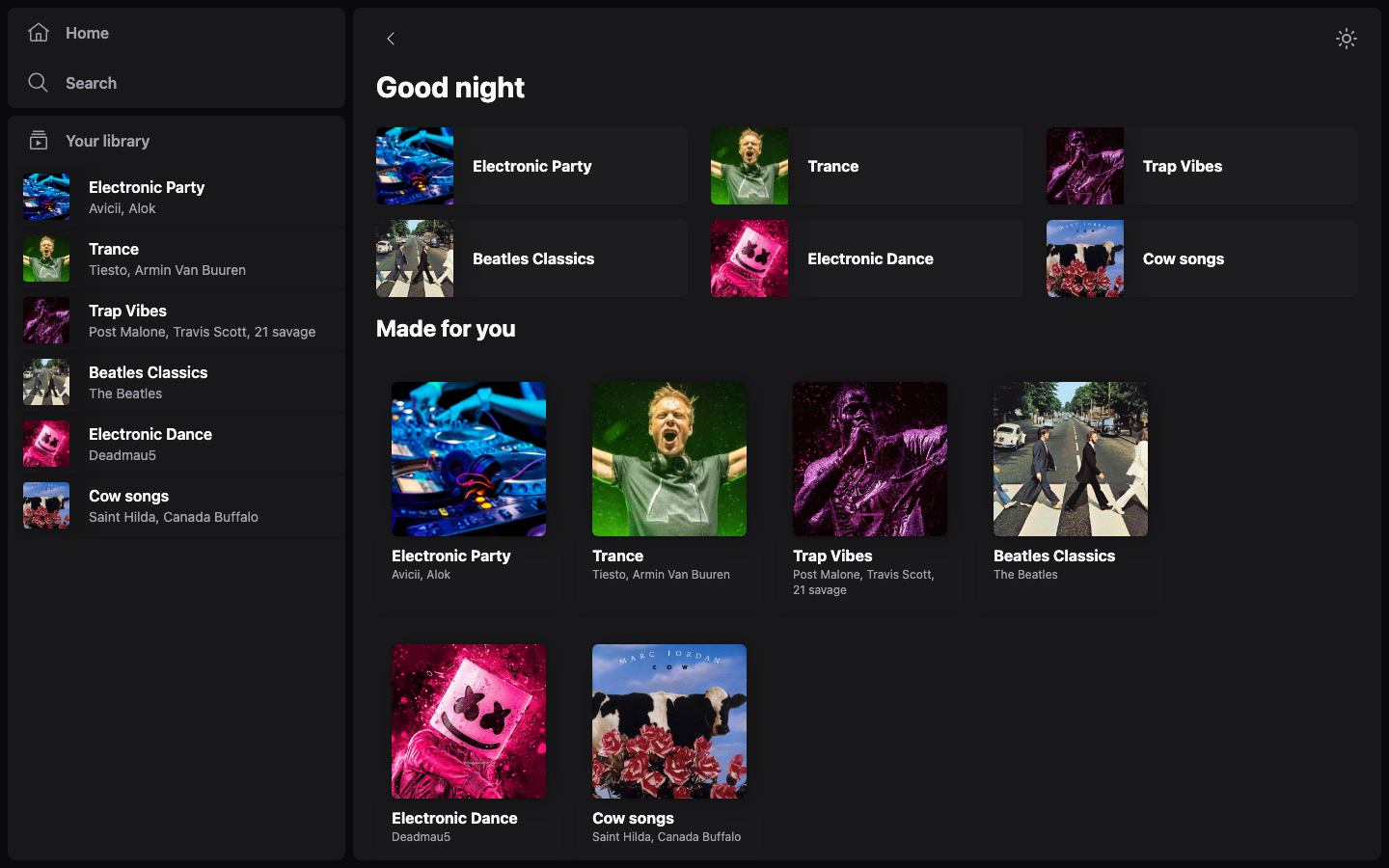This screenshot has width=1389, height=868.
Task: Click Cow songs cover in library sidebar
Action: click(46, 505)
